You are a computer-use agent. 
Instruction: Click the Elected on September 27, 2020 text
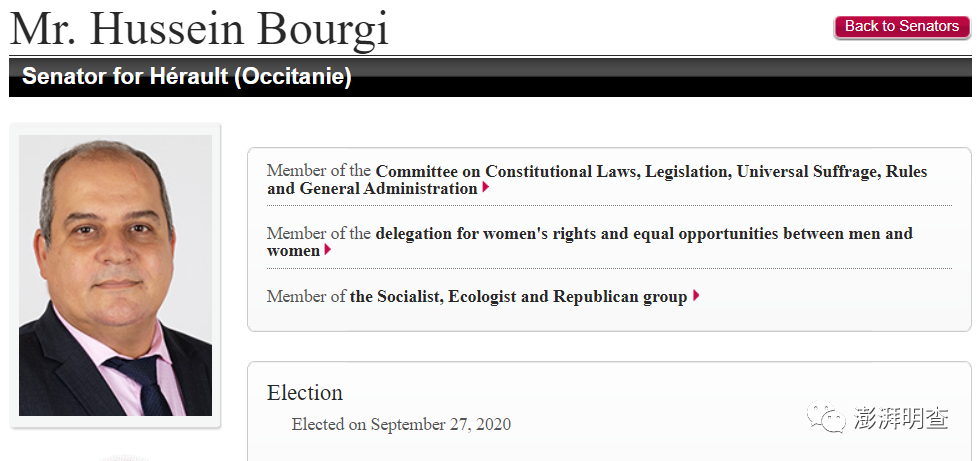click(401, 424)
